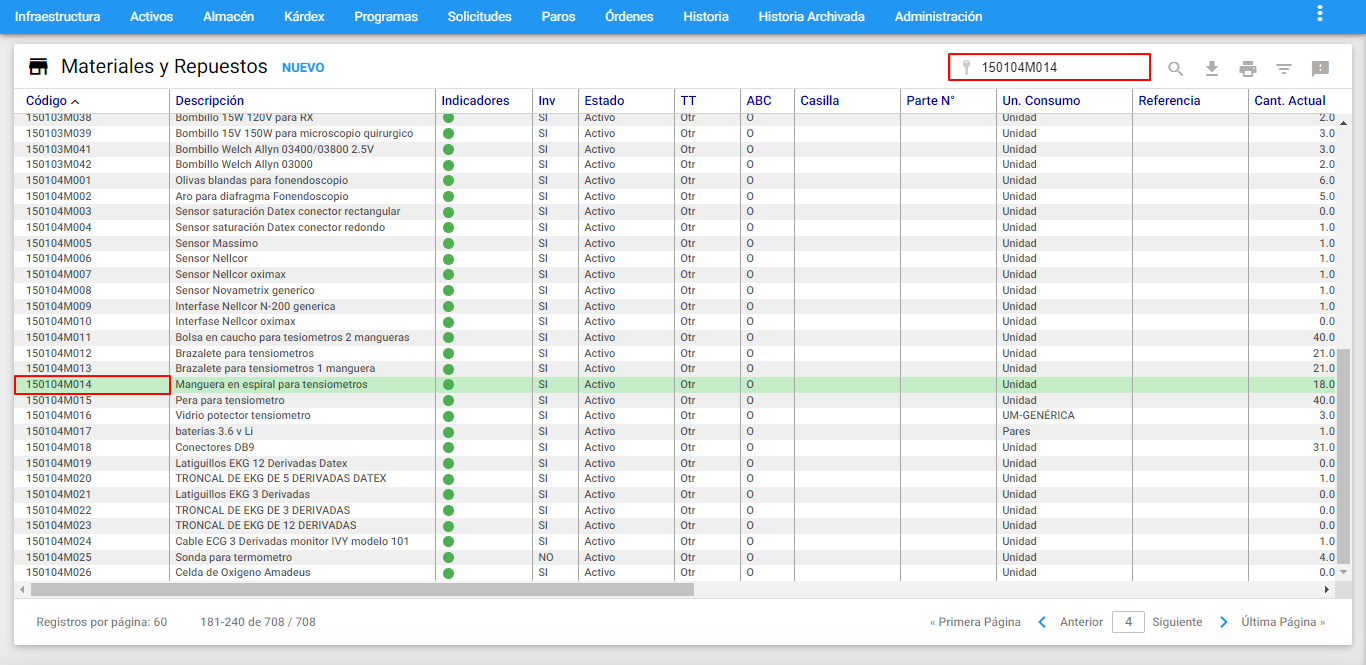Viewport: 1366px width, 665px height.
Task: Click the store icon beside Materiales y Repuestos
Action: click(x=38, y=67)
